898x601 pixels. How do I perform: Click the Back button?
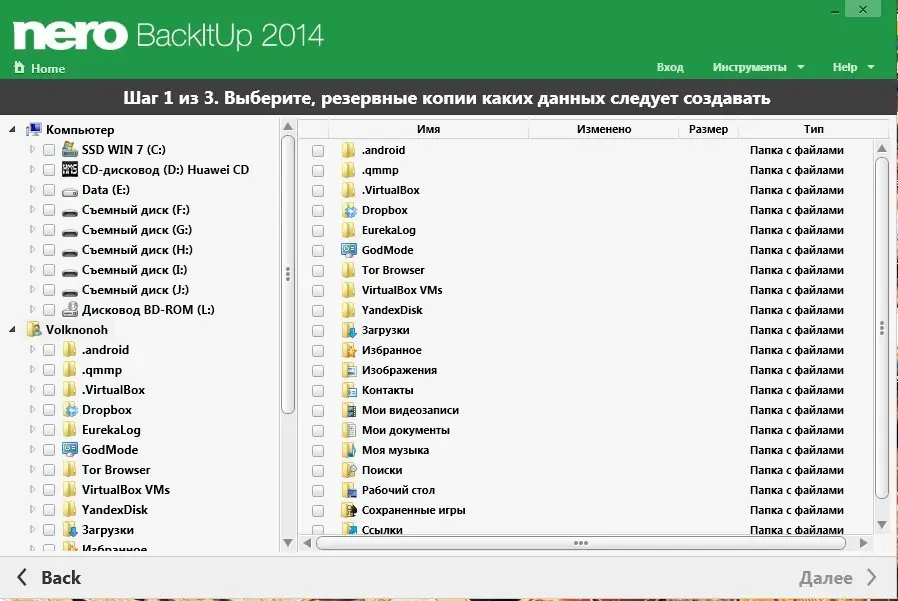(49, 578)
